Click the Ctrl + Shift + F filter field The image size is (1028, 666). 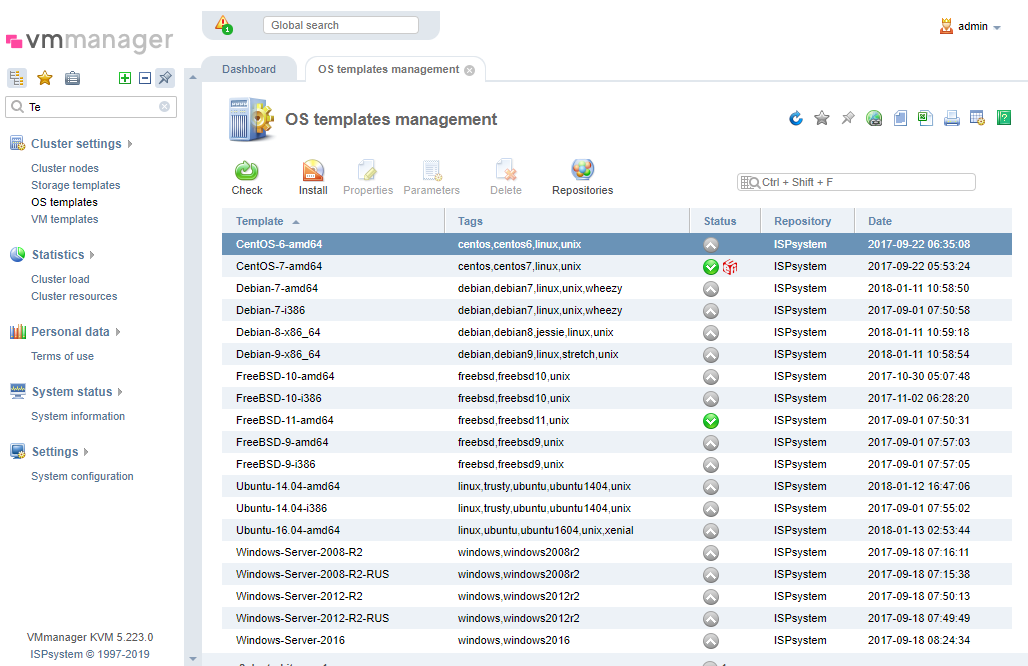click(856, 182)
